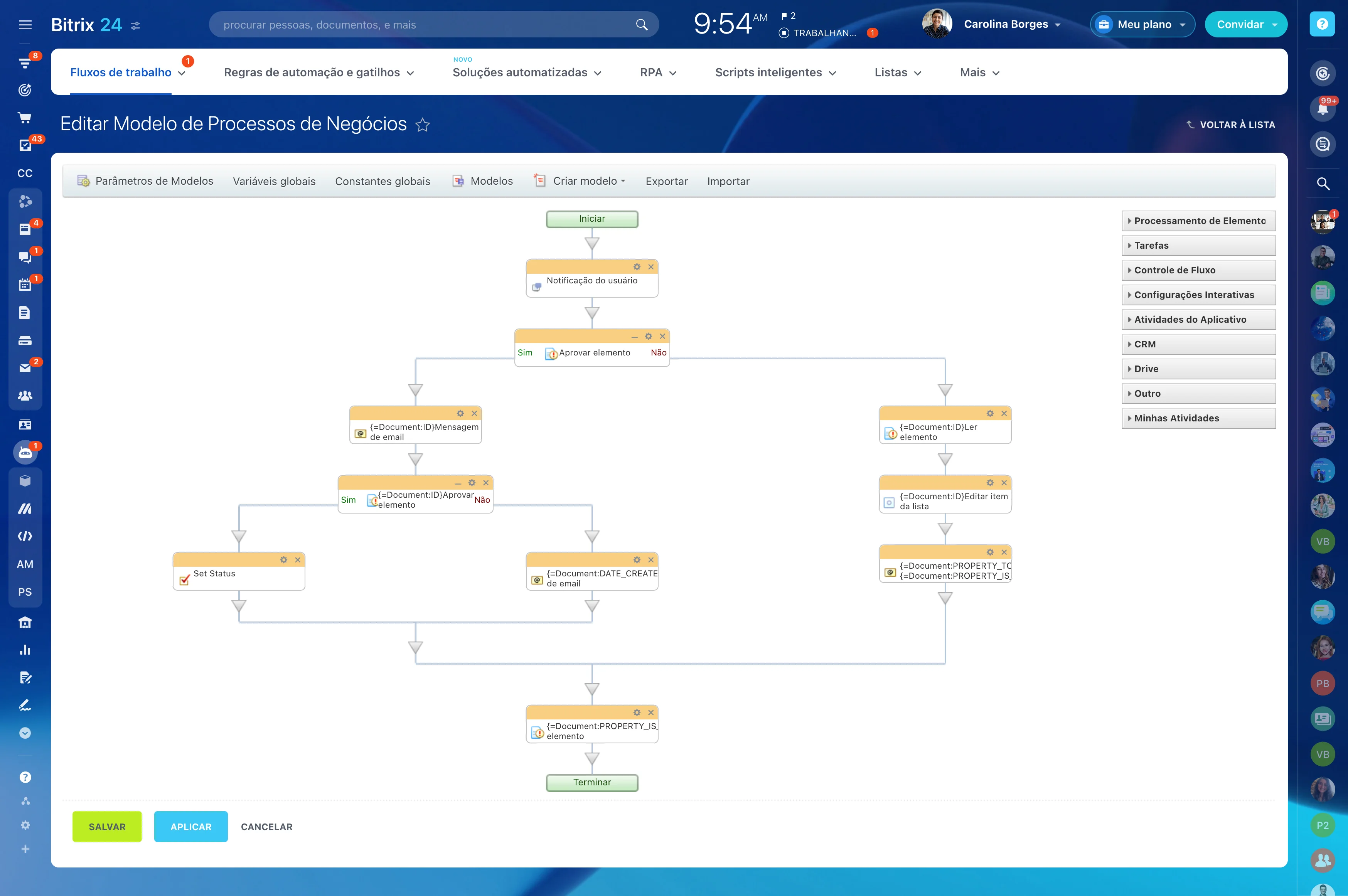Screen dimensions: 1348x896
Task: Click inside the search input field
Action: (x=400, y=25)
